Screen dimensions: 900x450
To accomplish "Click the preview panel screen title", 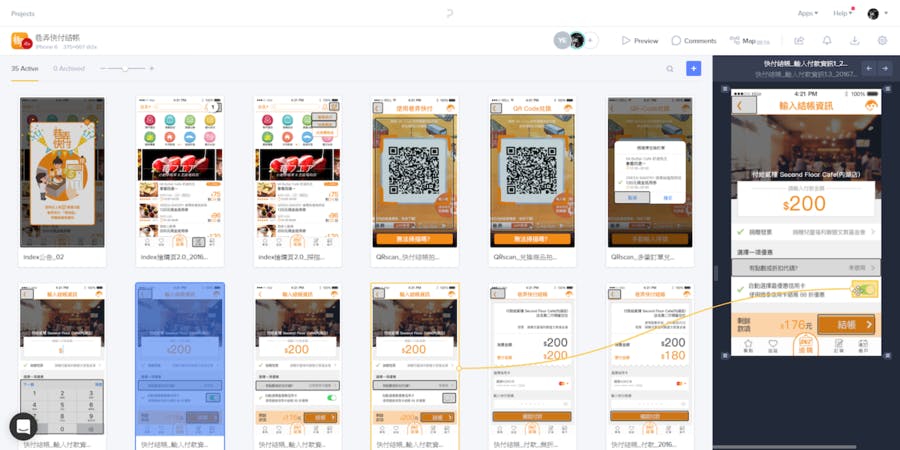I will 805,64.
